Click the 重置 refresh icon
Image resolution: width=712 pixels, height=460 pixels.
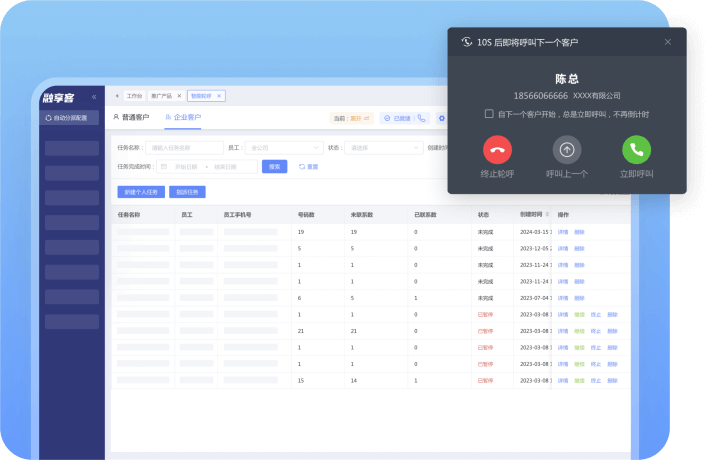302,166
